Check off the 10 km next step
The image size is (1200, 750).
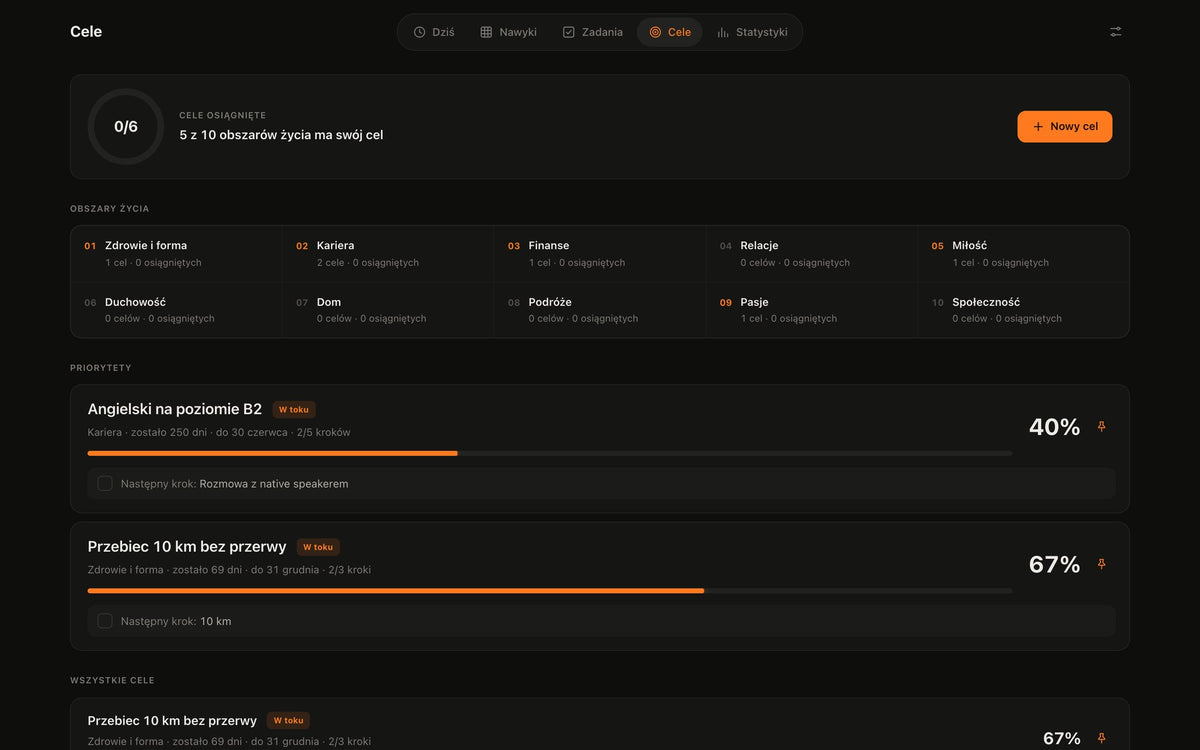105,621
